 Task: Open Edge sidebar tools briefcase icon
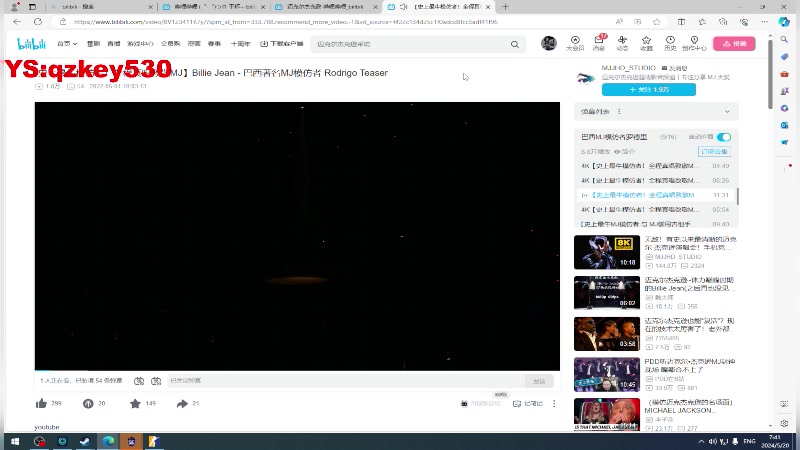[x=784, y=74]
